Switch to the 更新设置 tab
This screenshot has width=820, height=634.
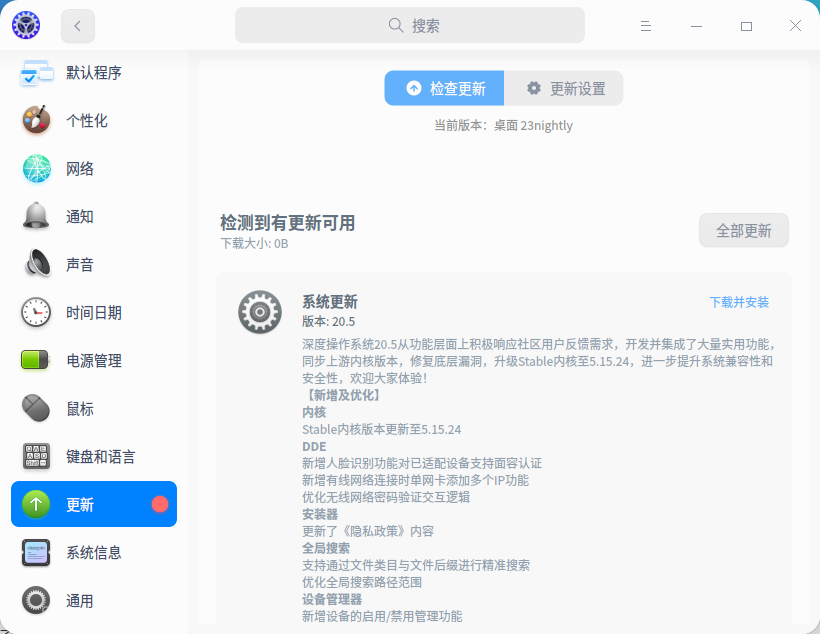[564, 88]
